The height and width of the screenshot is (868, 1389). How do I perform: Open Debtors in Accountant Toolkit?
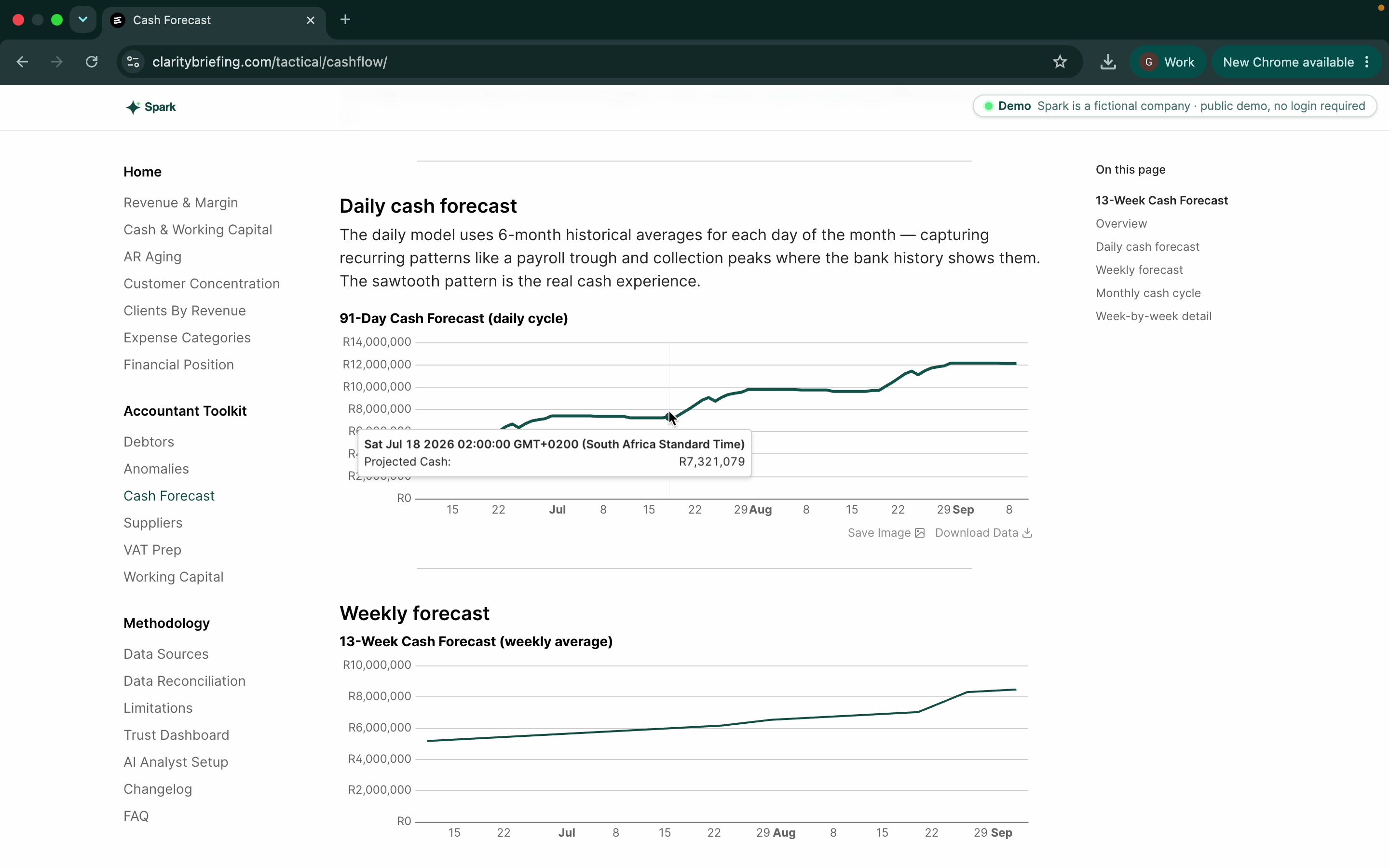coord(149,441)
